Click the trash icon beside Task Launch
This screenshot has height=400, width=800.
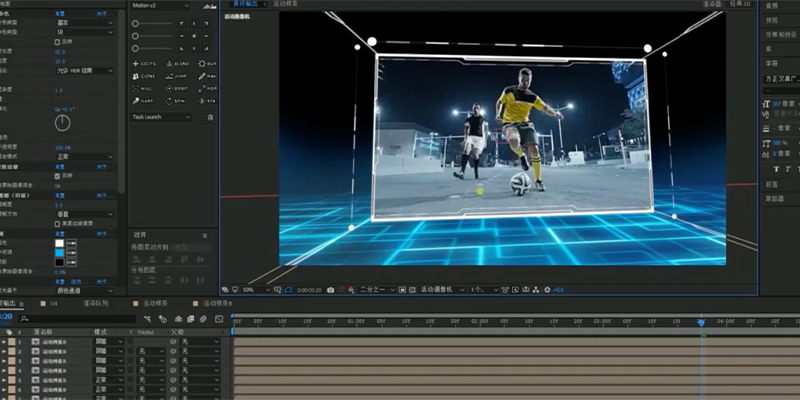(210, 117)
